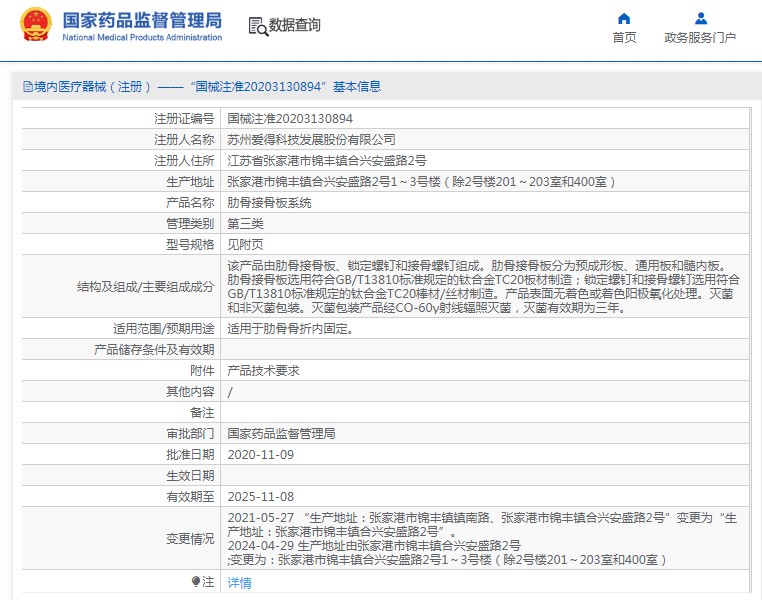Screen dimensions: 762x600
Task: Click the 附件 row label
Action: [202, 371]
